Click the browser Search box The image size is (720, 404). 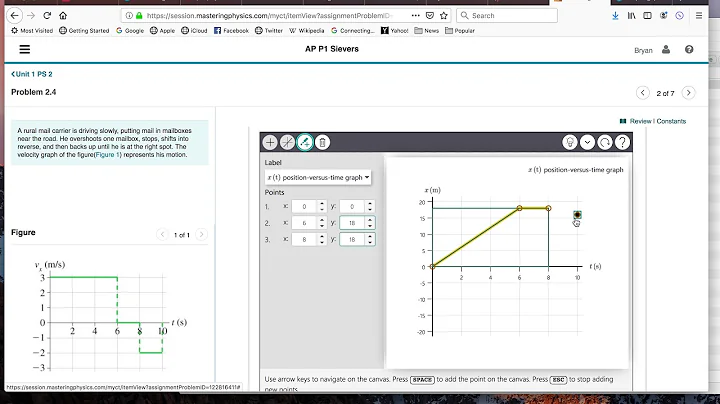pos(507,16)
